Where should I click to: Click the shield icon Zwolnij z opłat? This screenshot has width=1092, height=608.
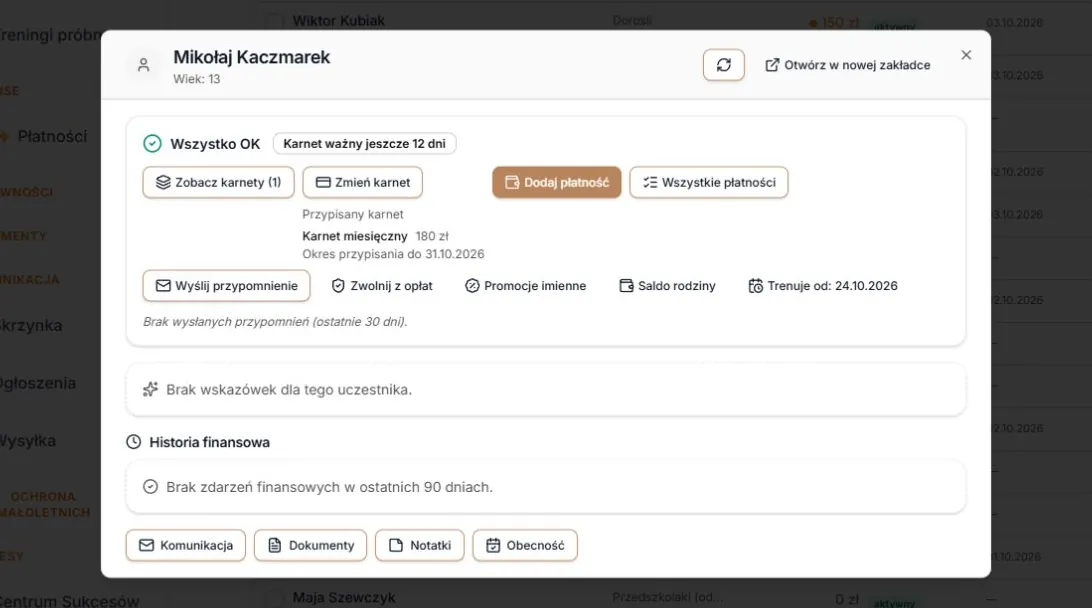[338, 286]
